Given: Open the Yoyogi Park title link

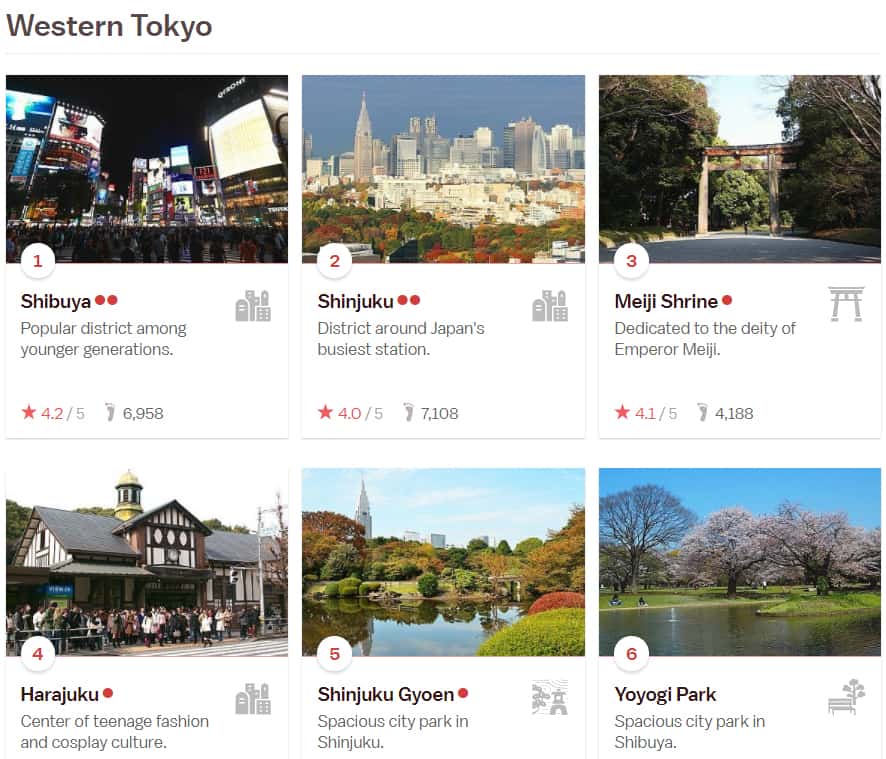Looking at the screenshot, I should (x=665, y=694).
